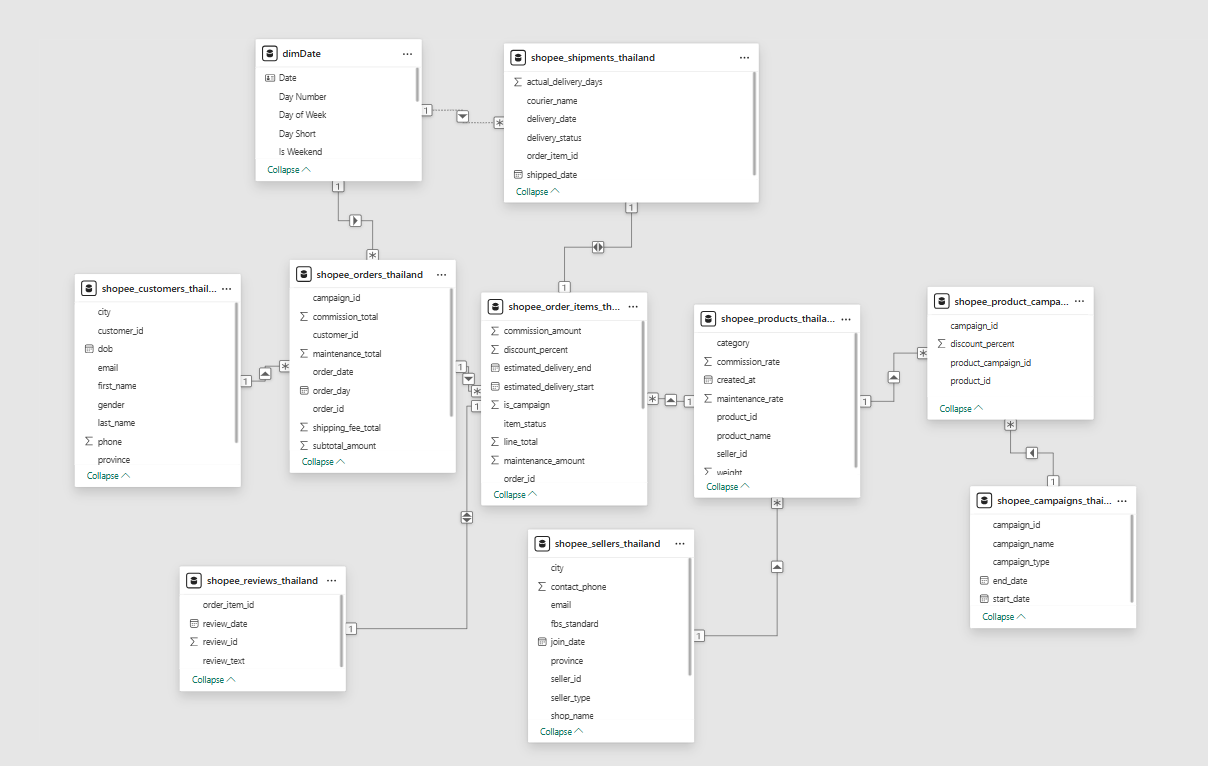Open the shopee_sellers_thailand ellipsis menu

(x=680, y=544)
